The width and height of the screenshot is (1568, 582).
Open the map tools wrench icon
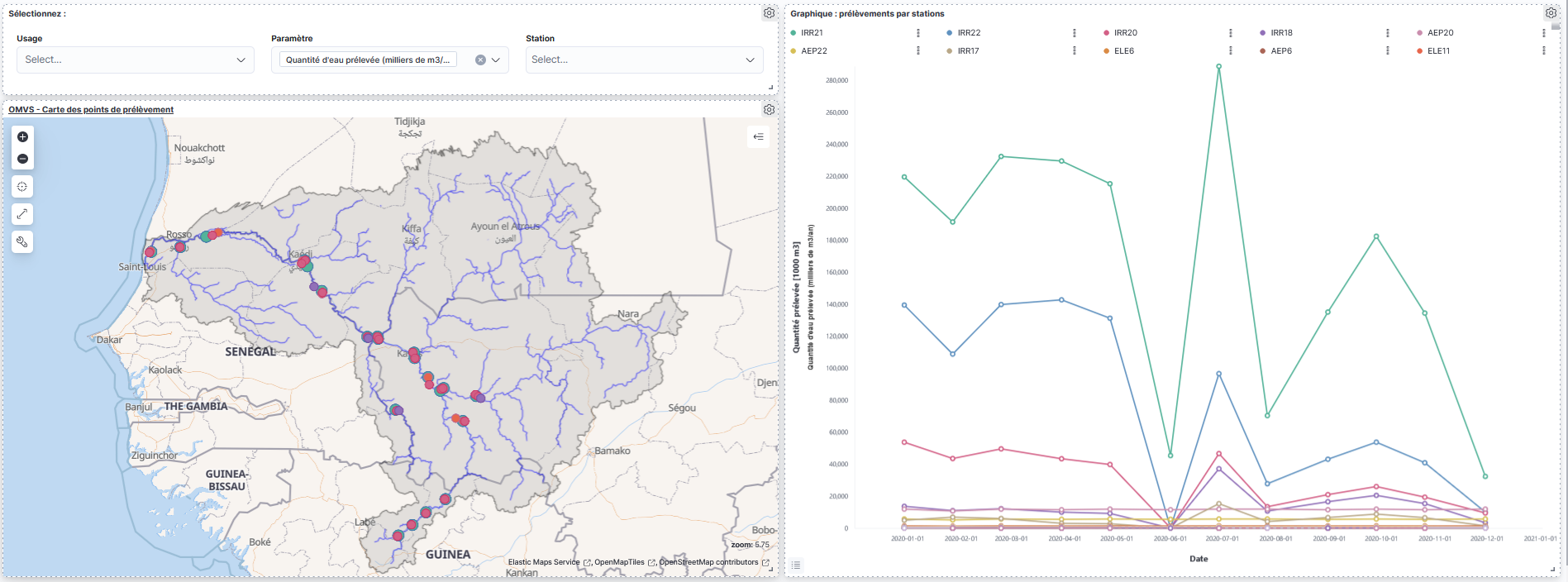(23, 242)
